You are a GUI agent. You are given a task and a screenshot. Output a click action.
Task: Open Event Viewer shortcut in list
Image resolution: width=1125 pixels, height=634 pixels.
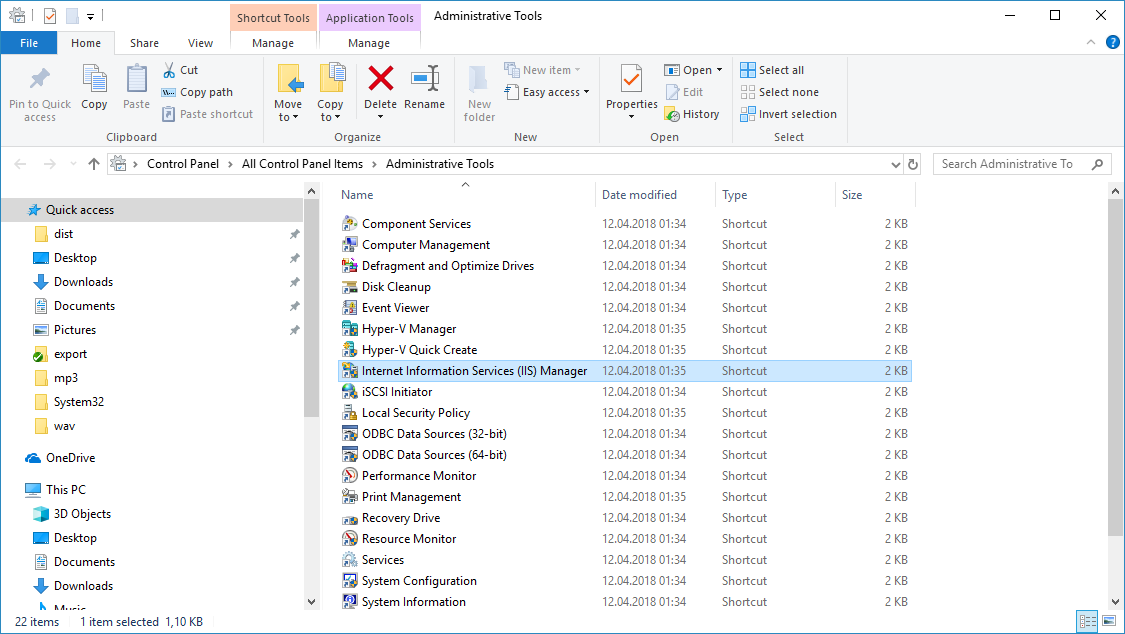point(395,308)
